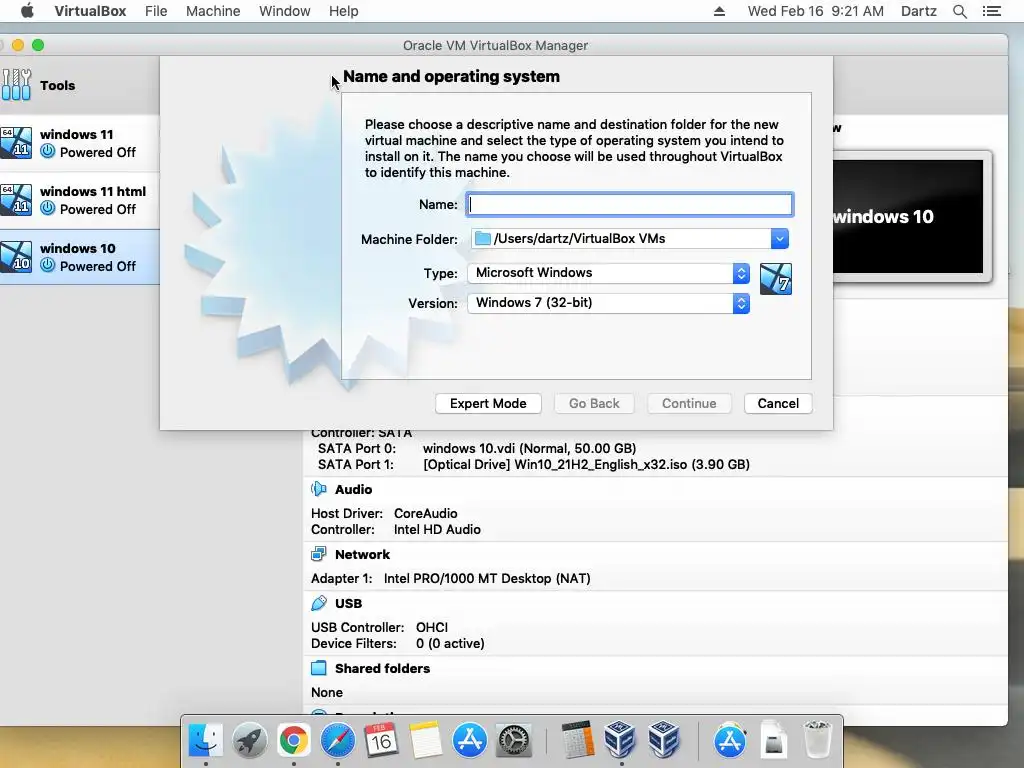
Task: Click the Intel HD Audio controller value
Action: pos(437,529)
